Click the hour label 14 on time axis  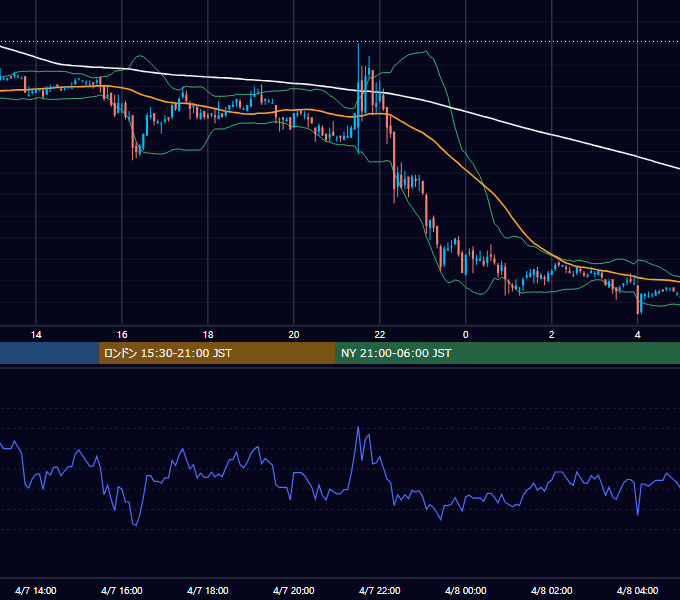coord(36,335)
